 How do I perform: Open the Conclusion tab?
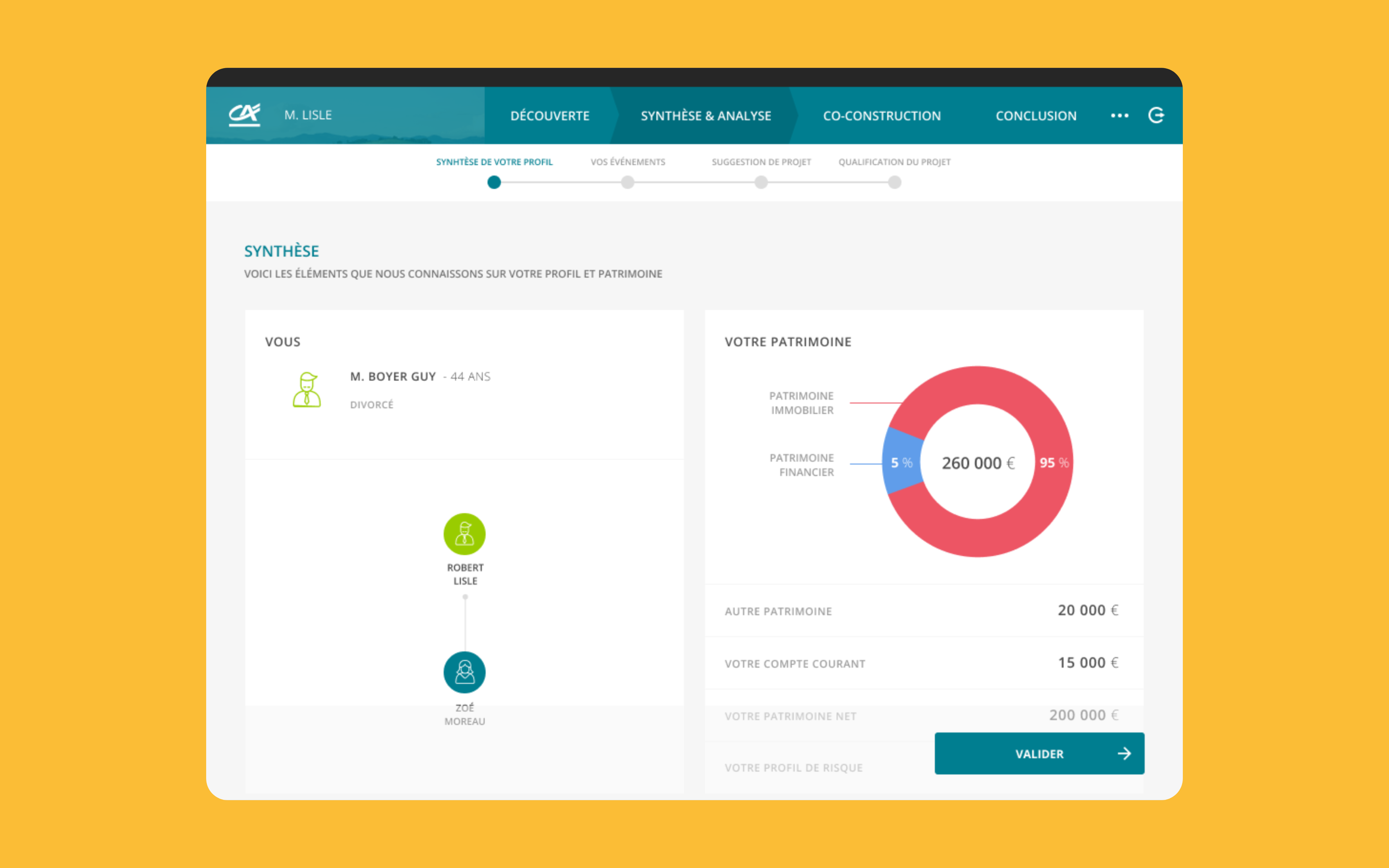[x=1035, y=115]
